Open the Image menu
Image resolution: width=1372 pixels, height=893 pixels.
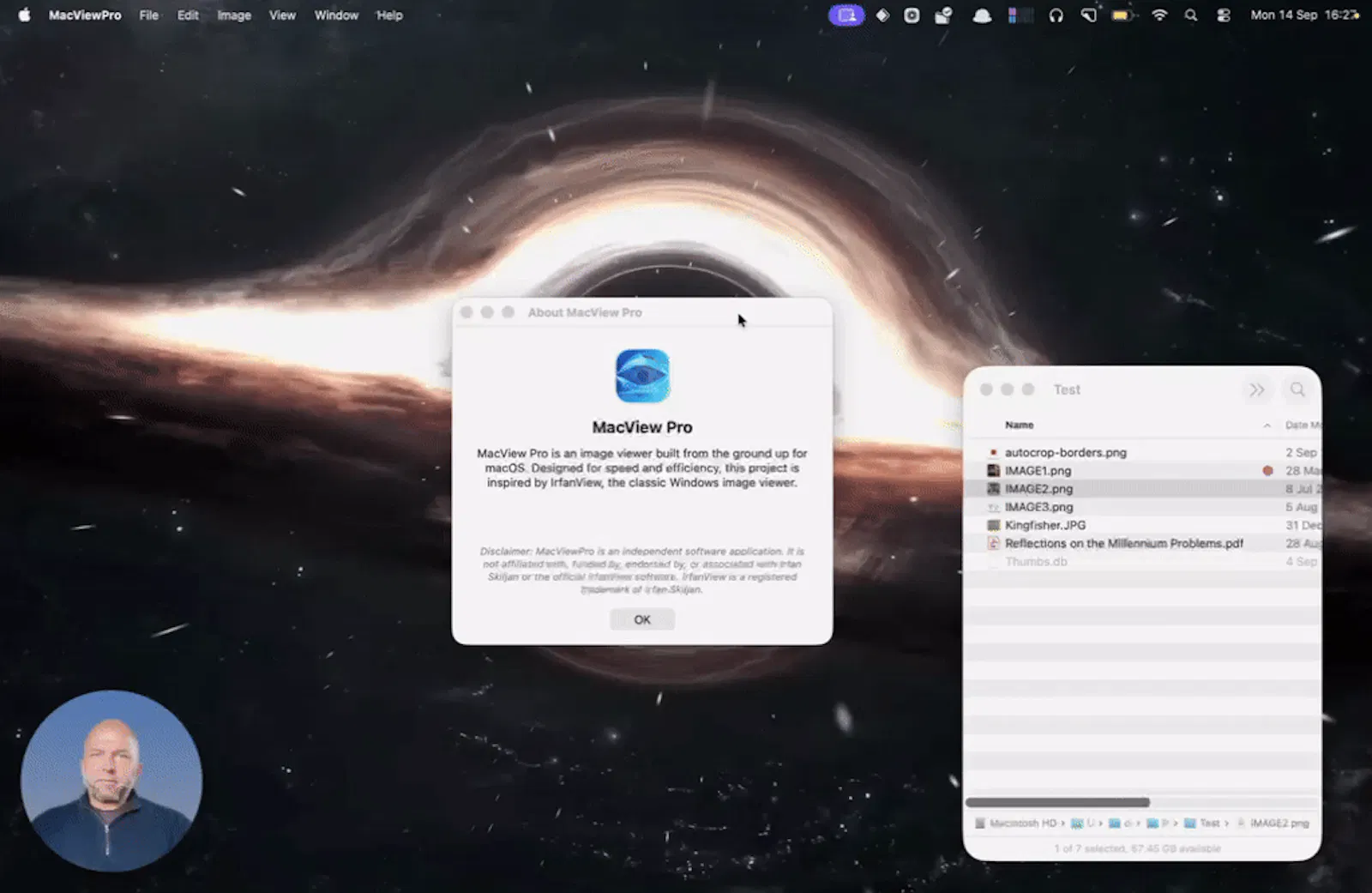point(234,15)
